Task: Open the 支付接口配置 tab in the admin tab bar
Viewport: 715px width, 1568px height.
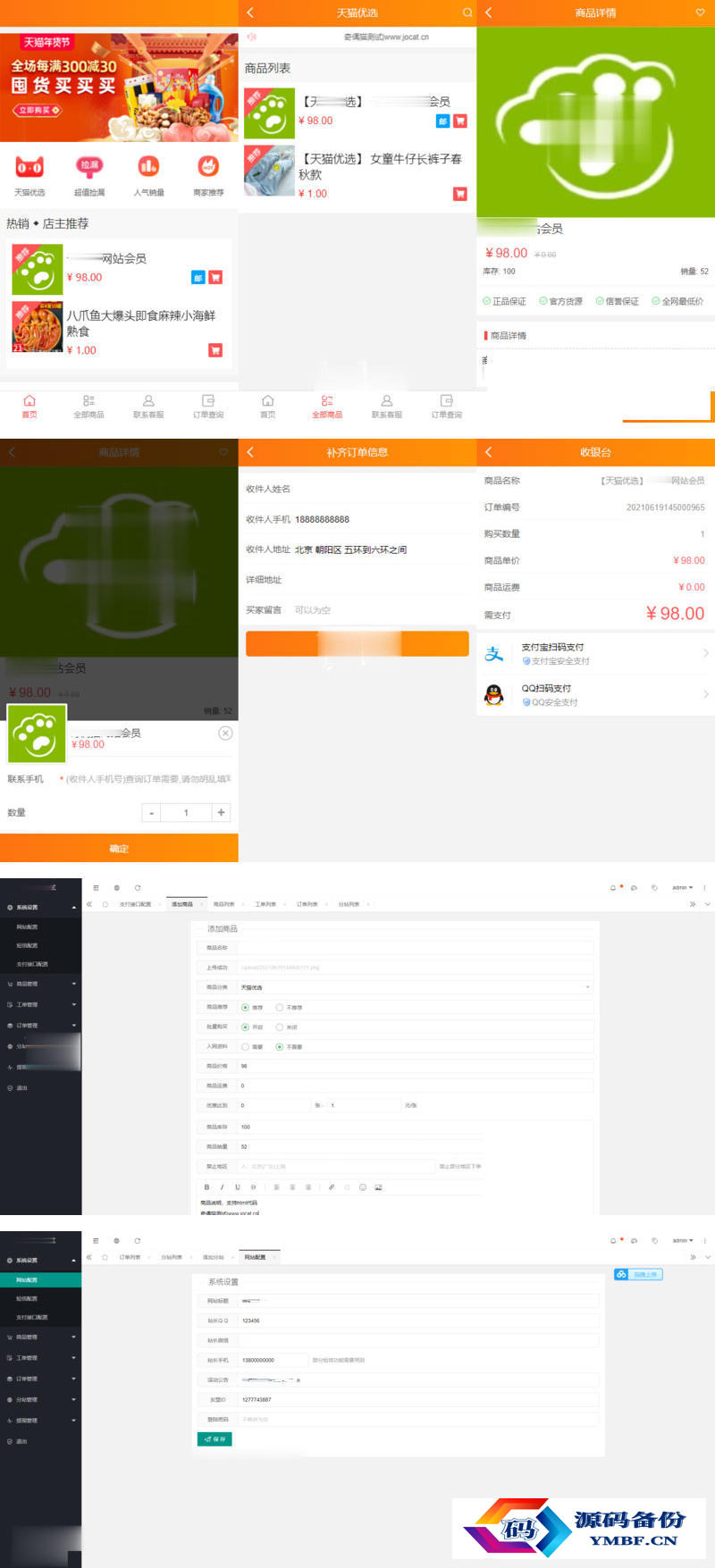Action: 136,904
